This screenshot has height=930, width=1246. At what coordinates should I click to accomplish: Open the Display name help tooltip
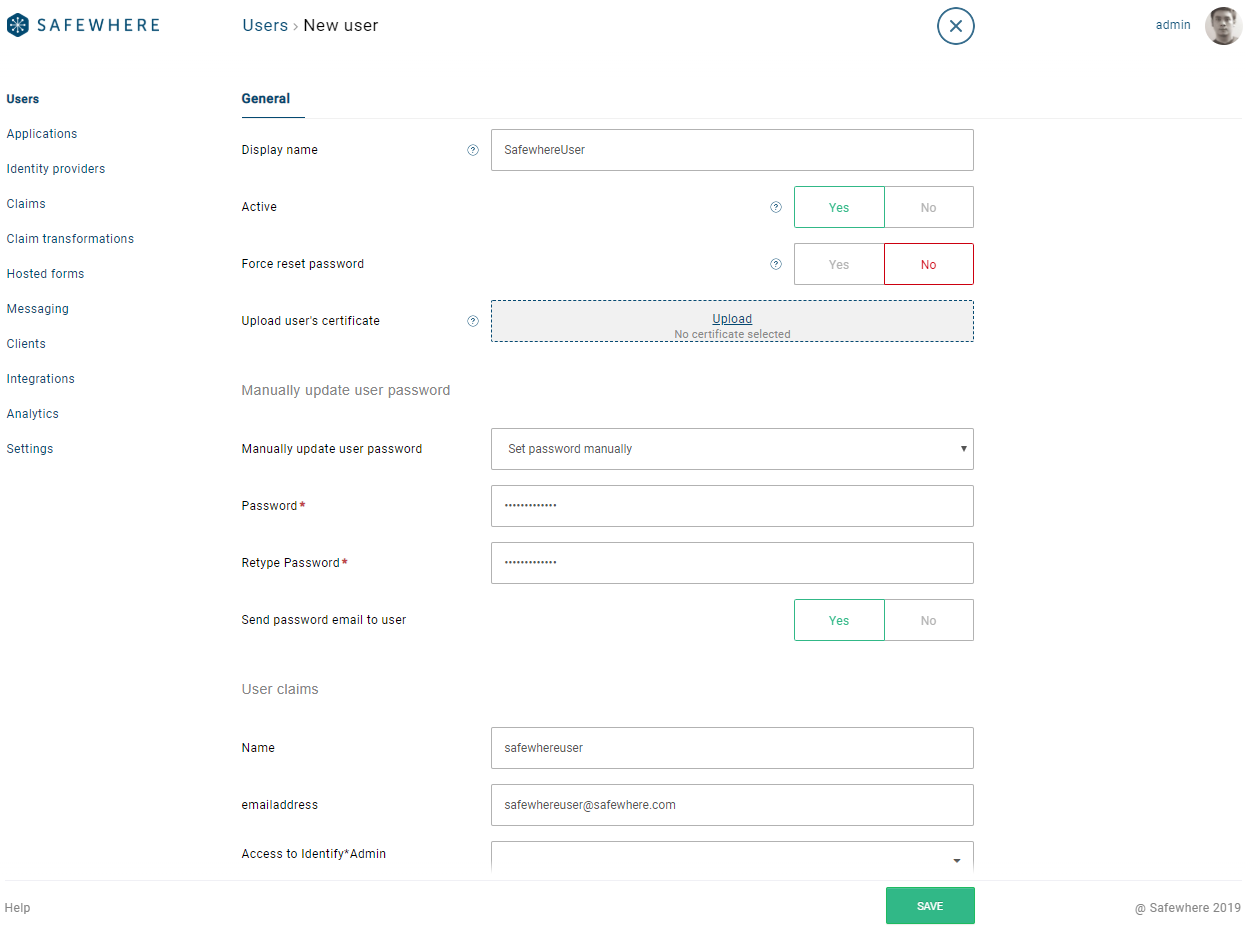(x=472, y=150)
